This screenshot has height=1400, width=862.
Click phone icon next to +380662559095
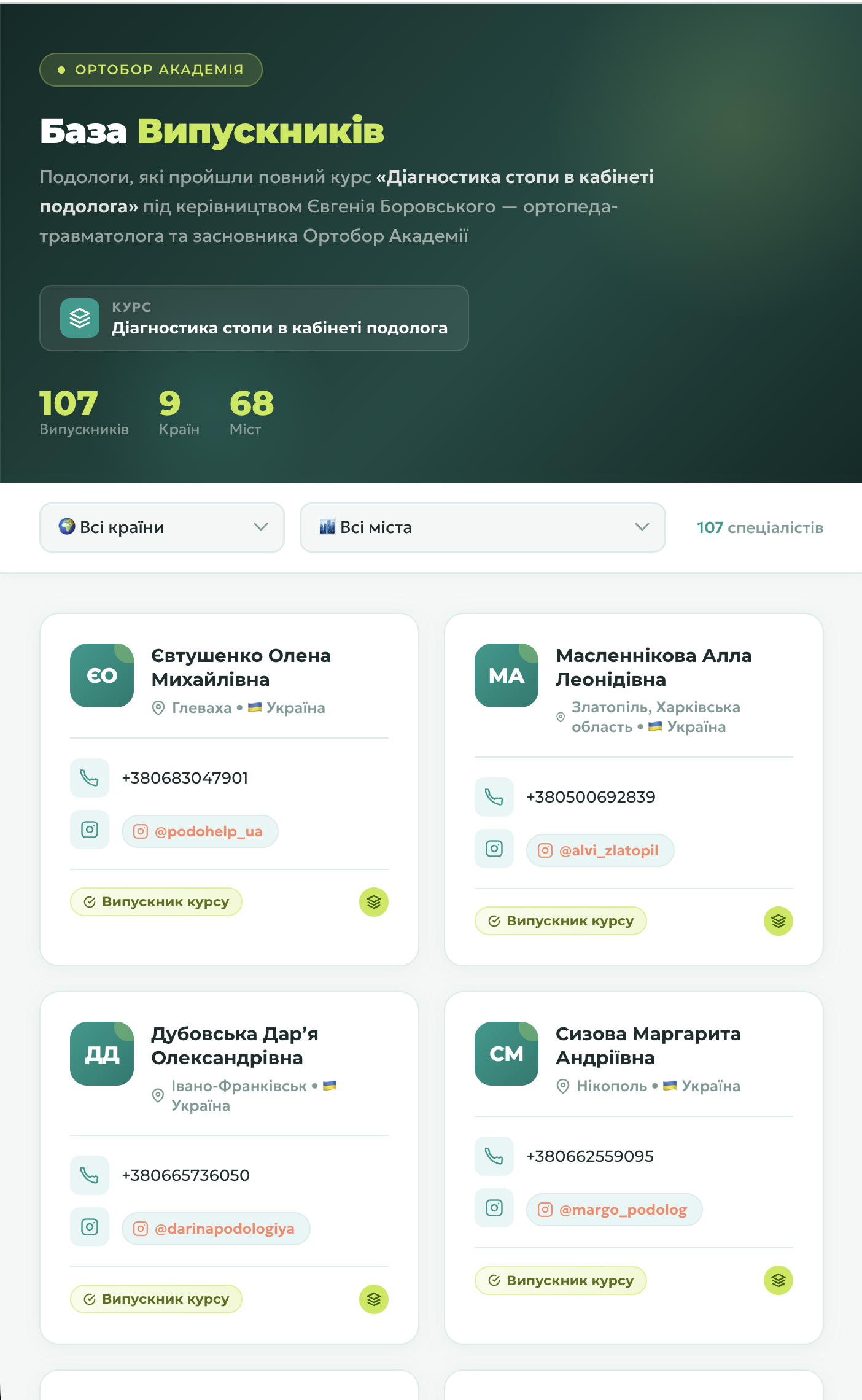(x=494, y=1156)
